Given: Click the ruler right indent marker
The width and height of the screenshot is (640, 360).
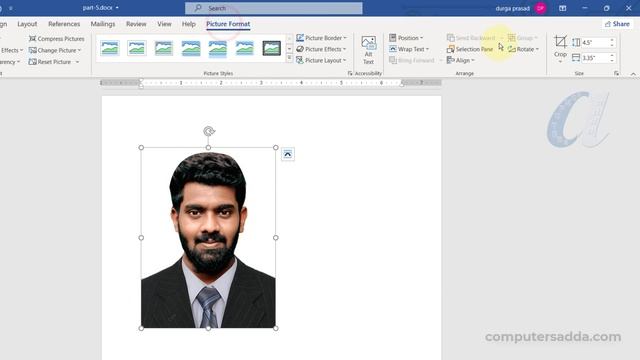Looking at the screenshot, I should coord(402,84).
